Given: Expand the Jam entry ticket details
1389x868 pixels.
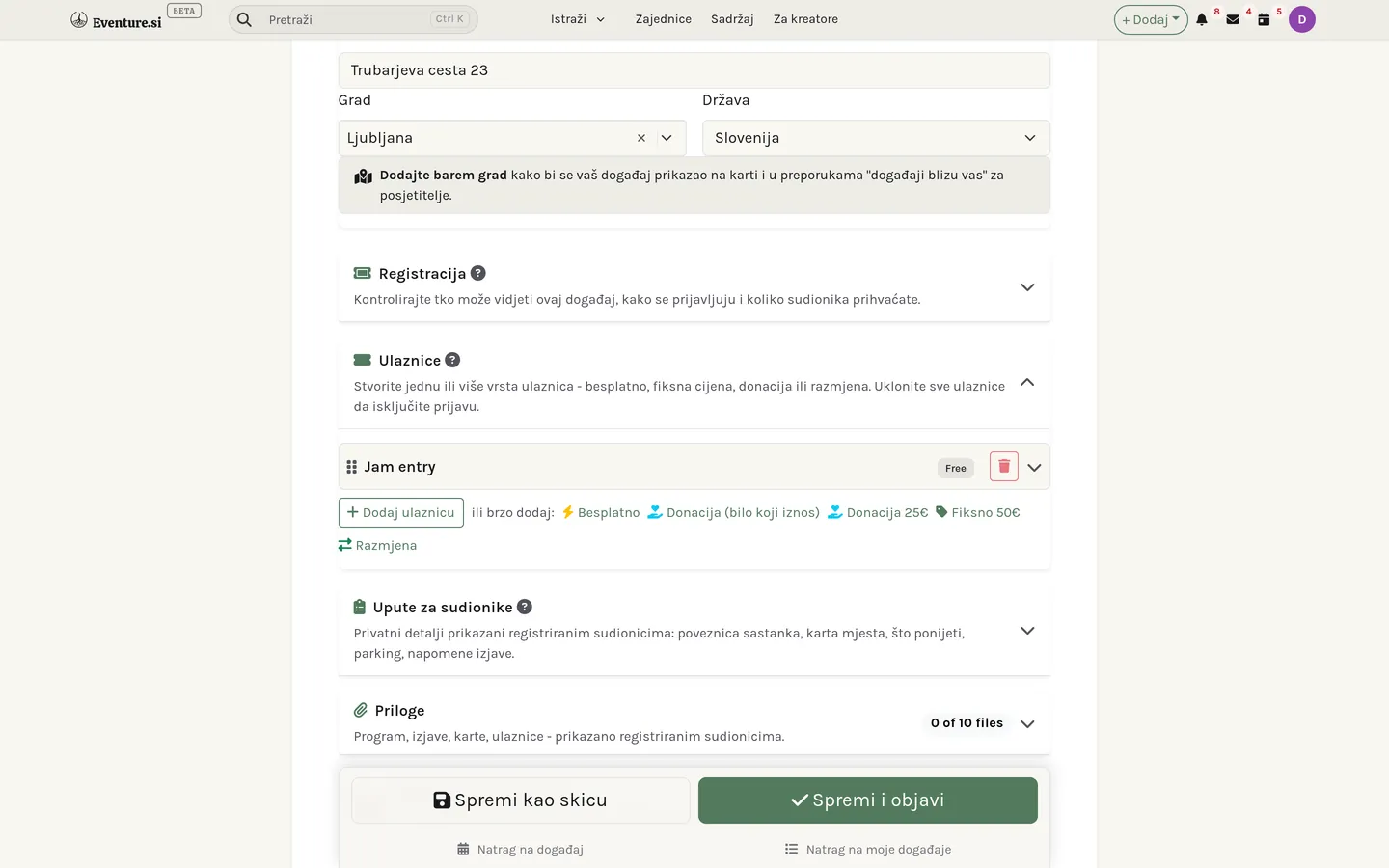Looking at the screenshot, I should click(x=1034, y=468).
